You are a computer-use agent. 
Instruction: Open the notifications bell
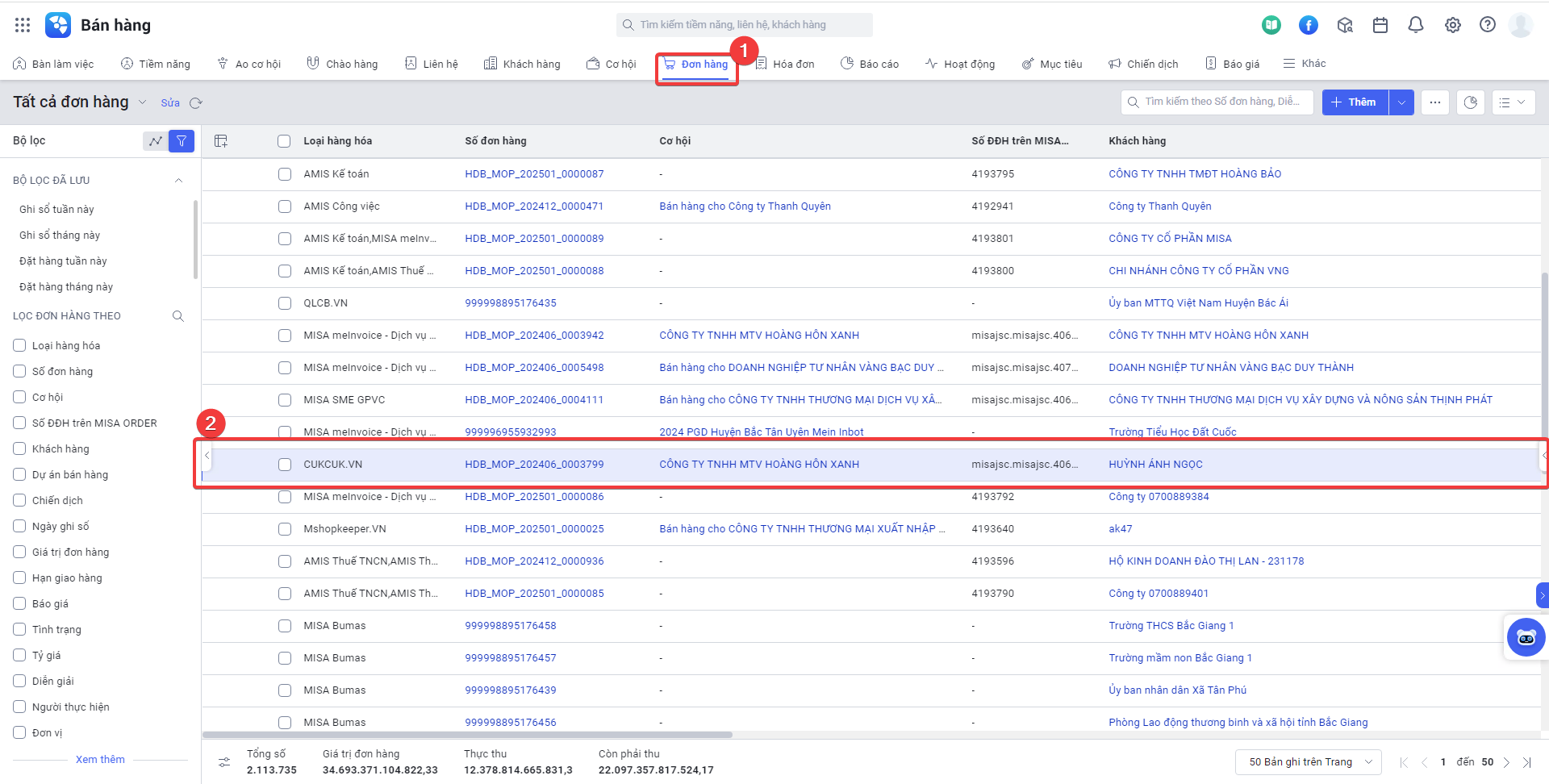click(x=1416, y=25)
